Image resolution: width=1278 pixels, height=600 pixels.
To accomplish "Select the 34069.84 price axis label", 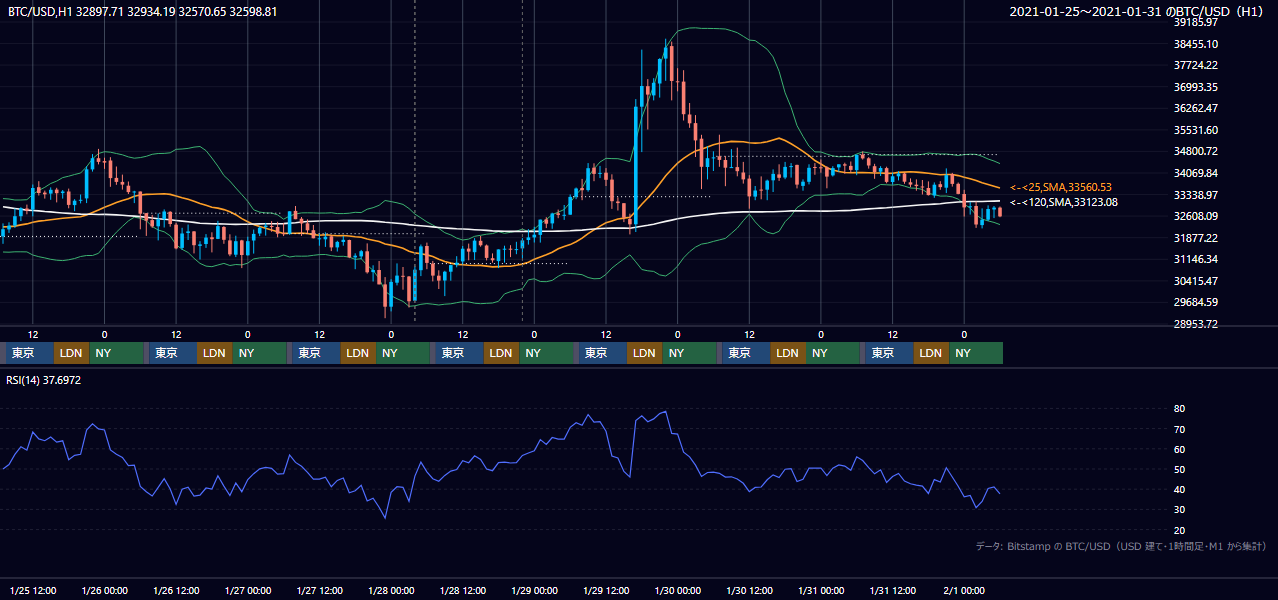I will (x=1196, y=173).
